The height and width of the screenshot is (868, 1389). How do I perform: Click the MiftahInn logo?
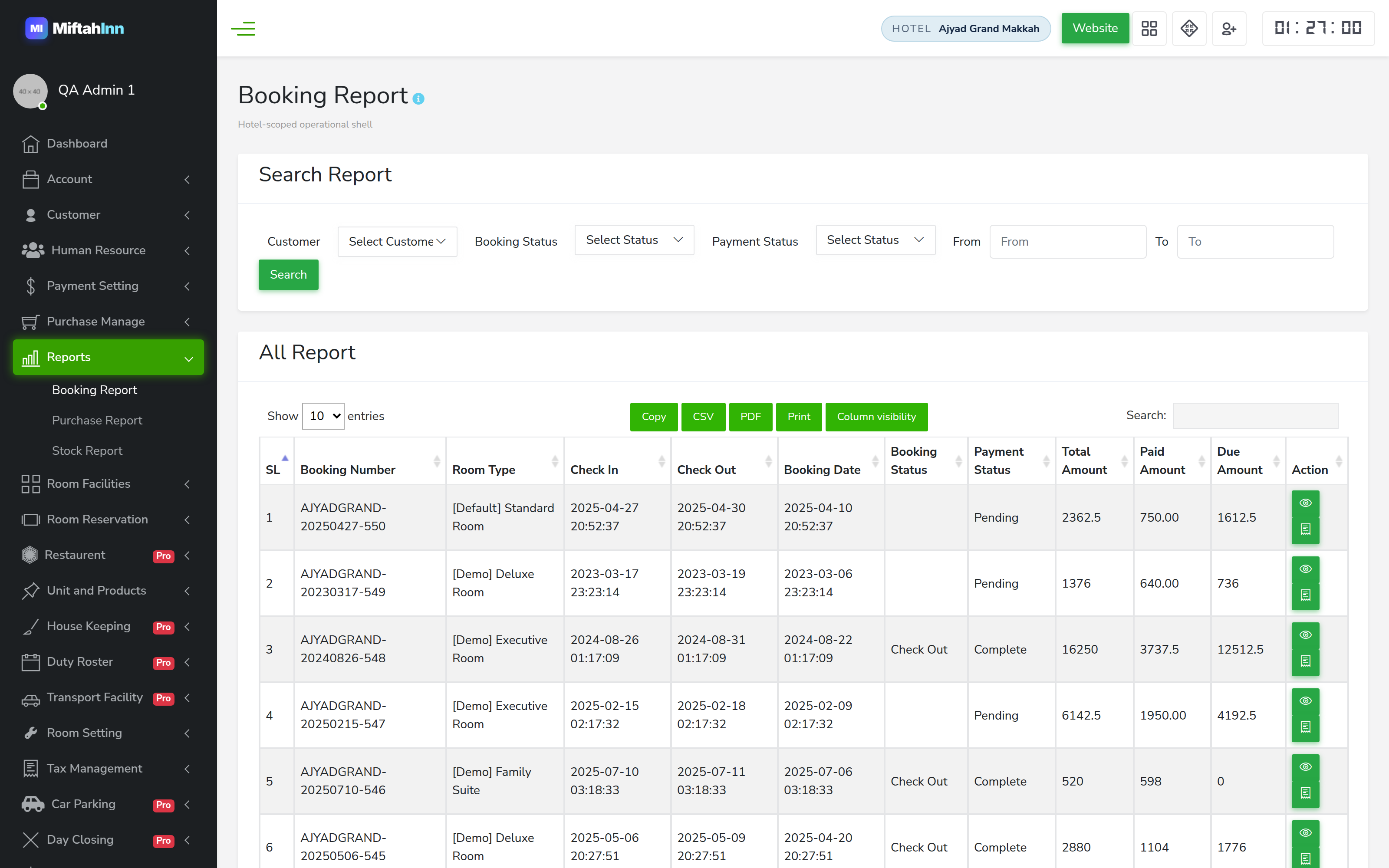coord(75,28)
